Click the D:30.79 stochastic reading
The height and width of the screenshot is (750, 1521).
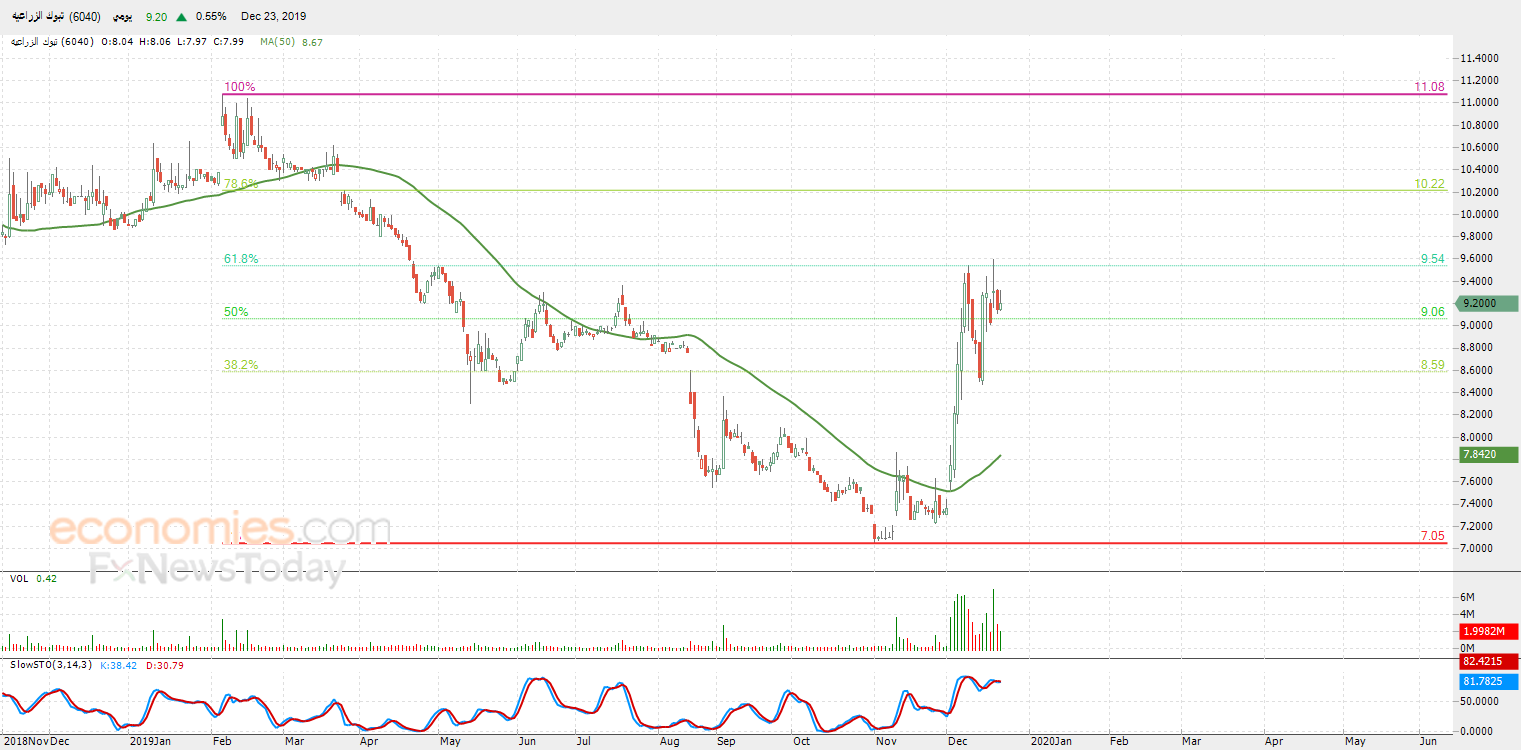click(164, 664)
